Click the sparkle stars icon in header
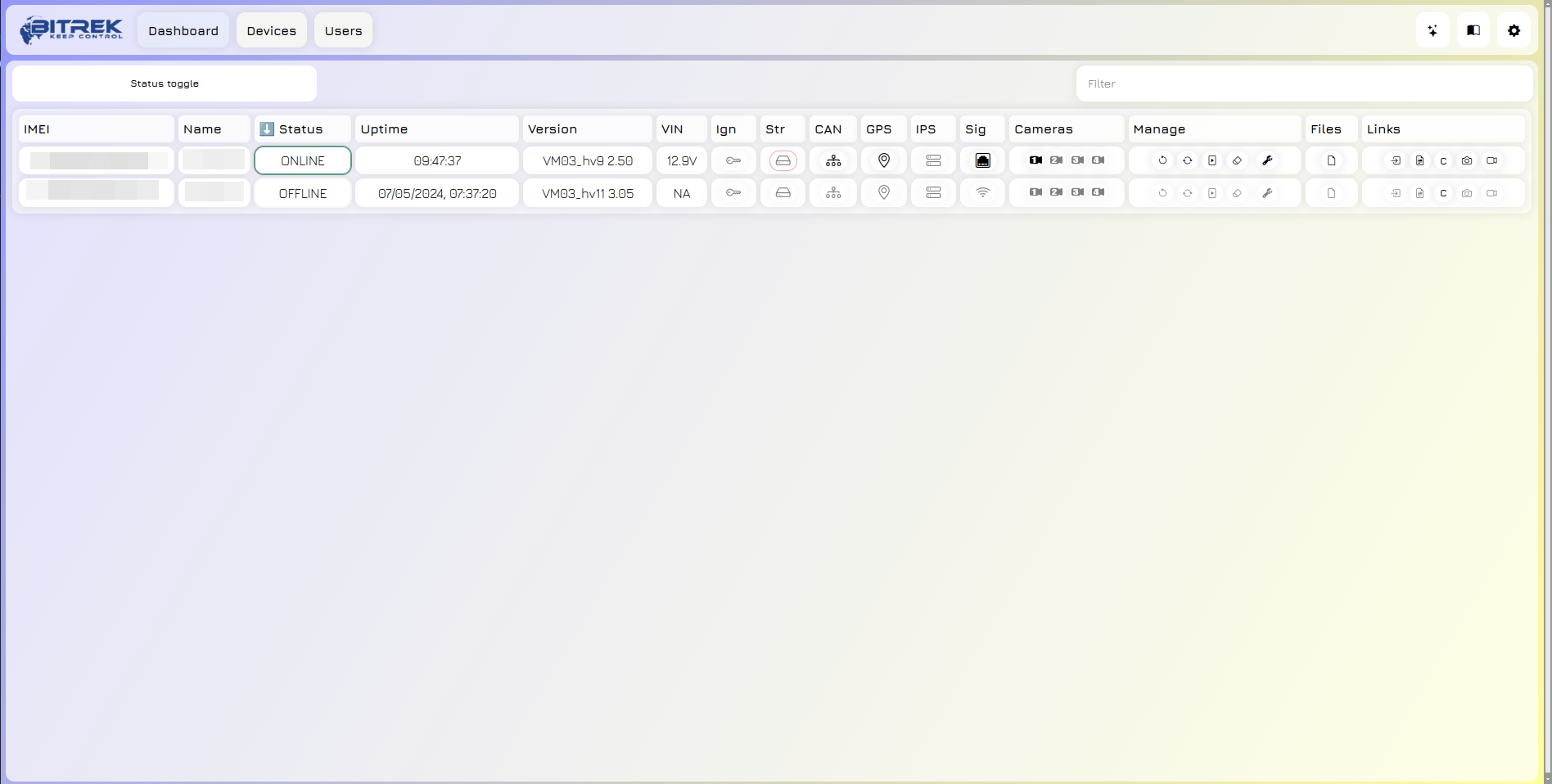This screenshot has width=1552, height=784. (1432, 30)
